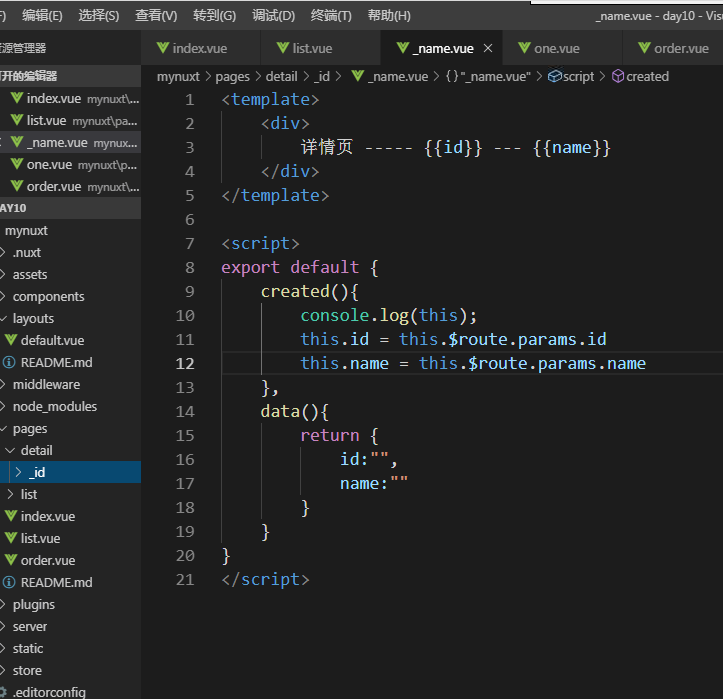Open index.vue in open editors list
This screenshot has width=723, height=699.
[71, 99]
